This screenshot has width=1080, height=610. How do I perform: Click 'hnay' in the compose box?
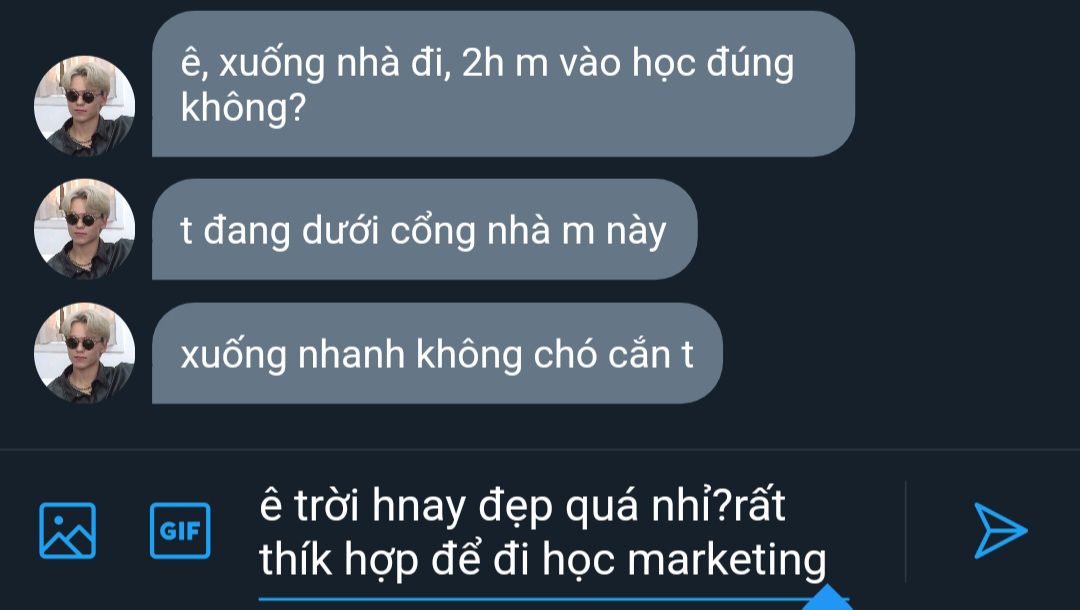point(419,507)
